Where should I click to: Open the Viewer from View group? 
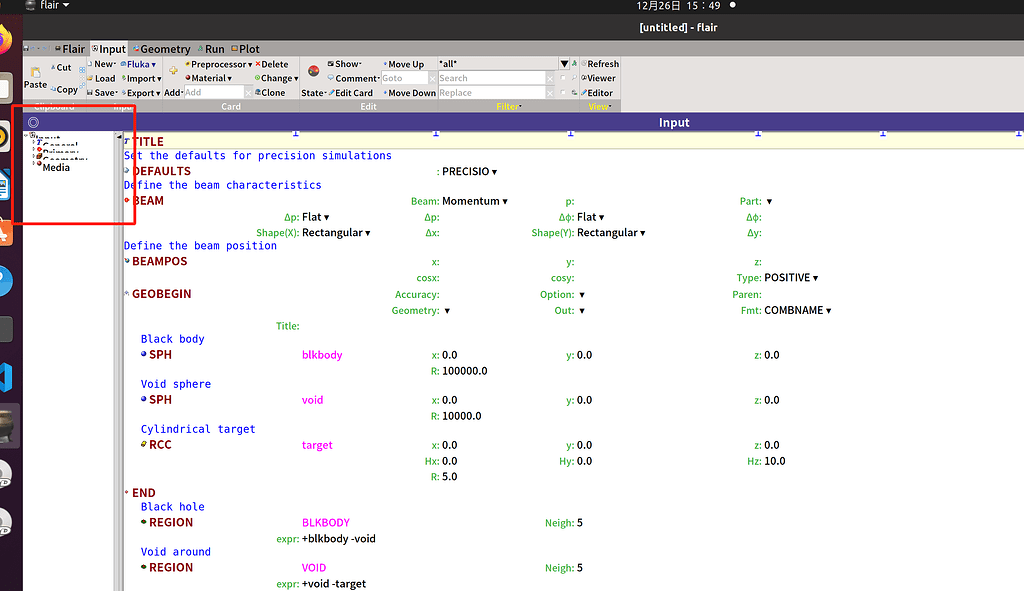598,78
